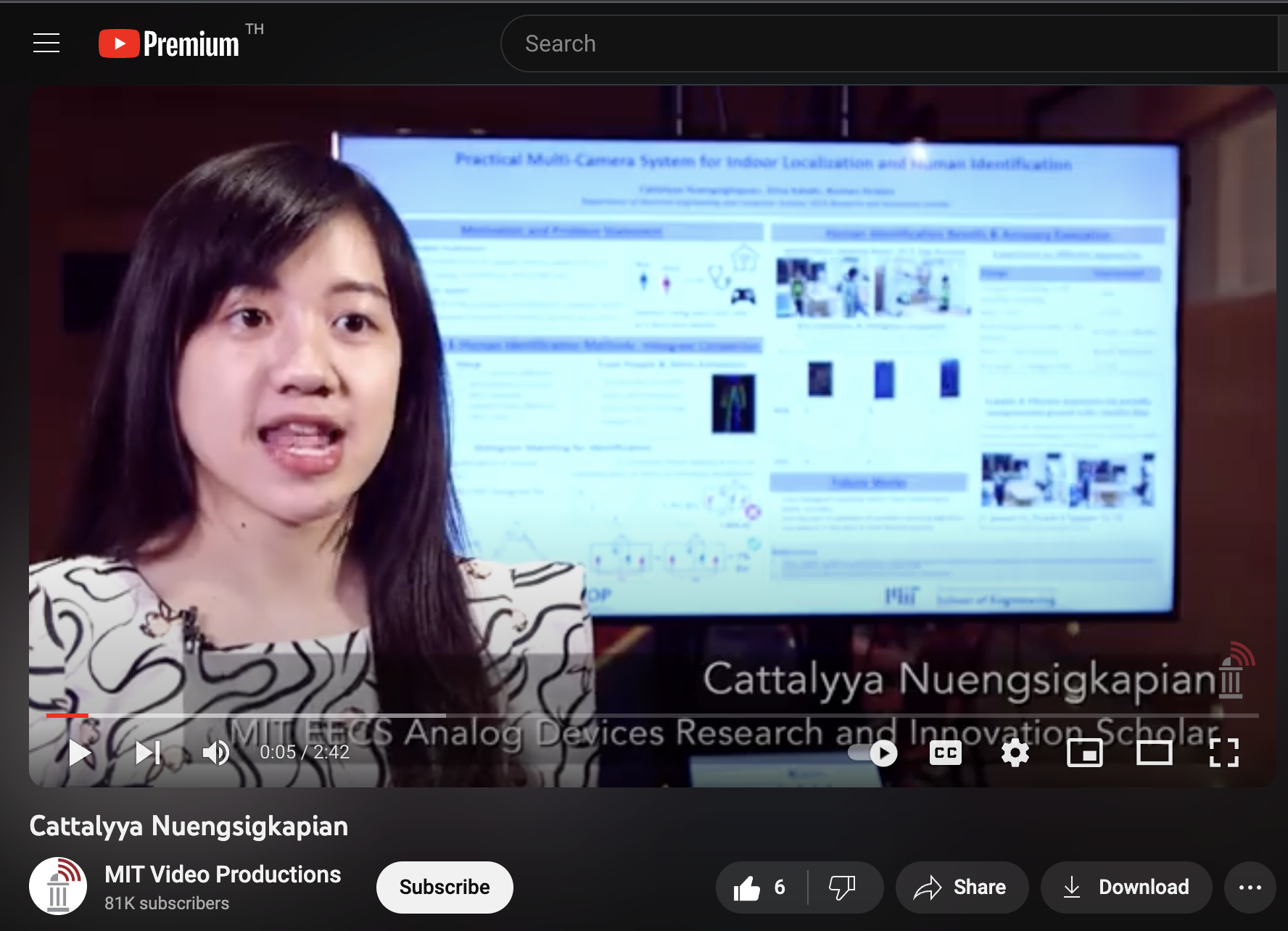Play the video
The width and height of the screenshot is (1288, 931).
[x=80, y=753]
